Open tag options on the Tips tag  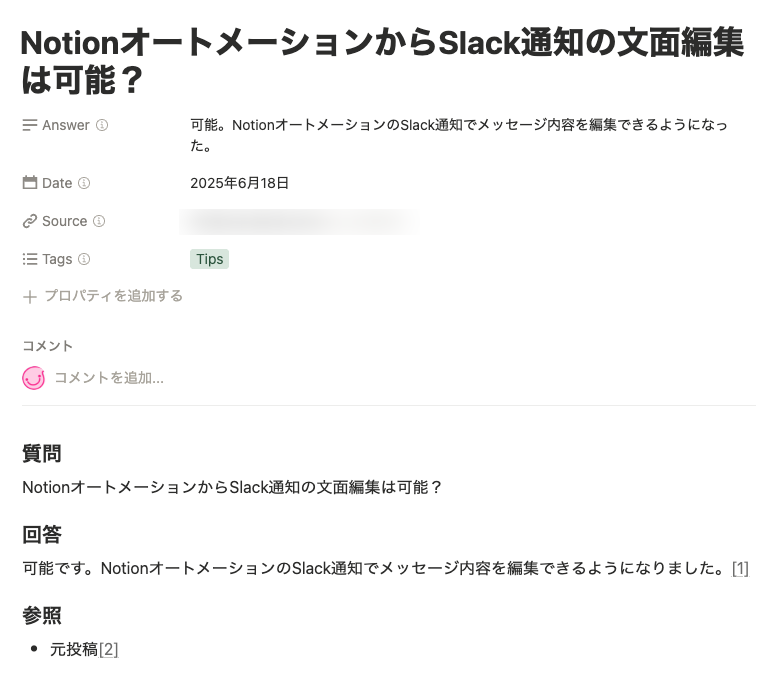tap(209, 259)
